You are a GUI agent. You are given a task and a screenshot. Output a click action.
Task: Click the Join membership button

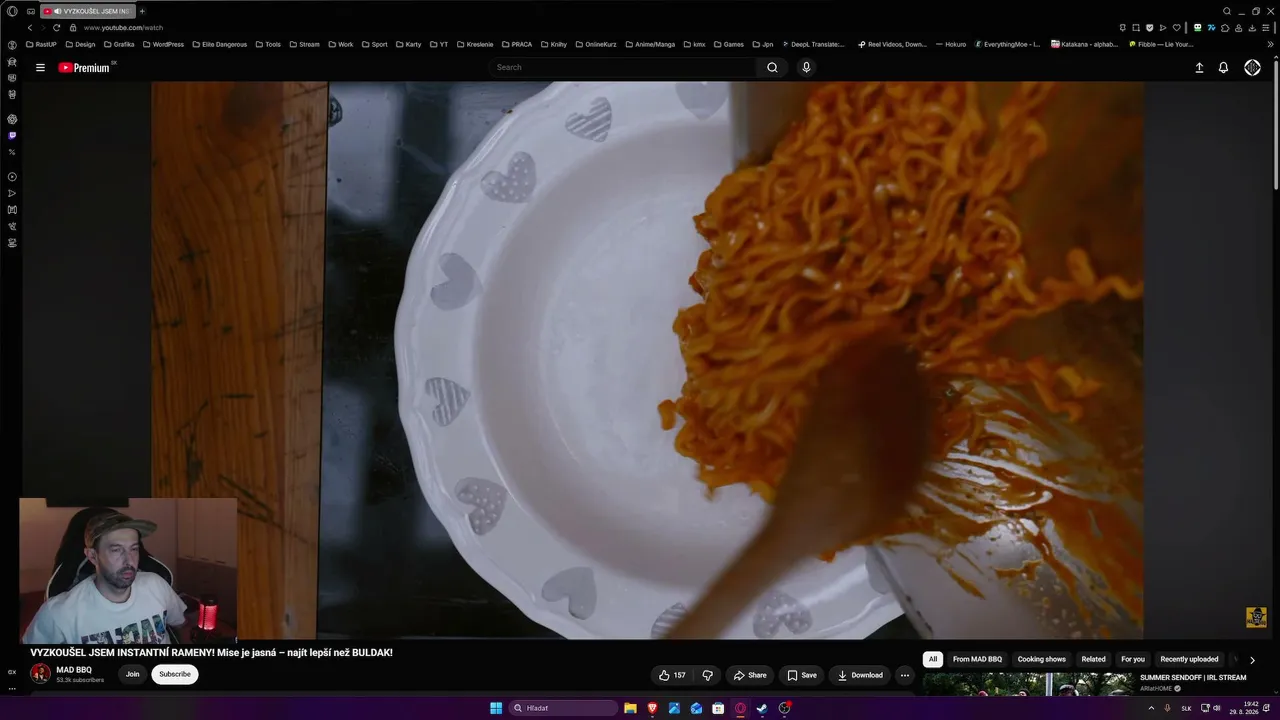click(132, 675)
